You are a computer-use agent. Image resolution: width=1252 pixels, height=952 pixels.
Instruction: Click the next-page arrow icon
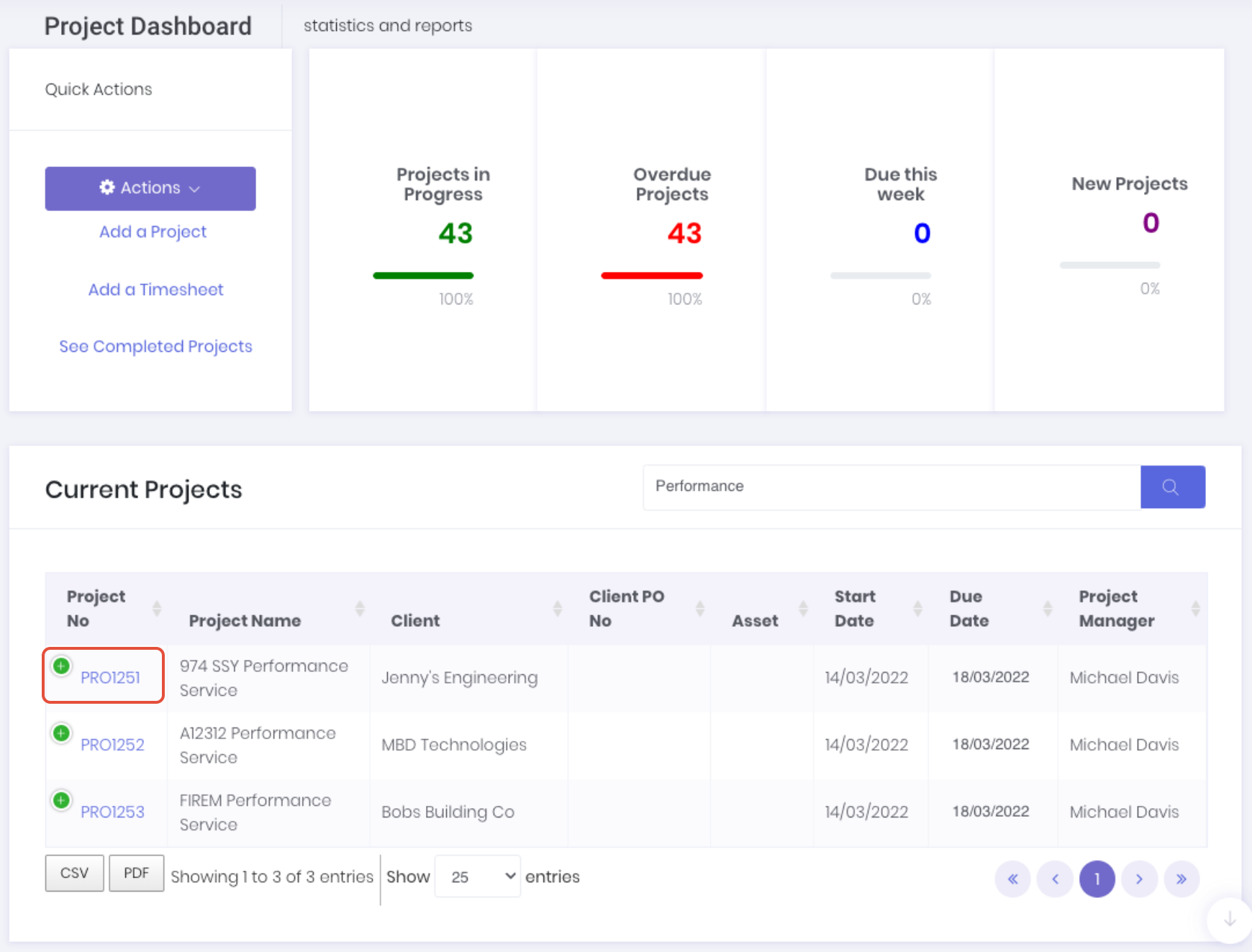[1139, 879]
